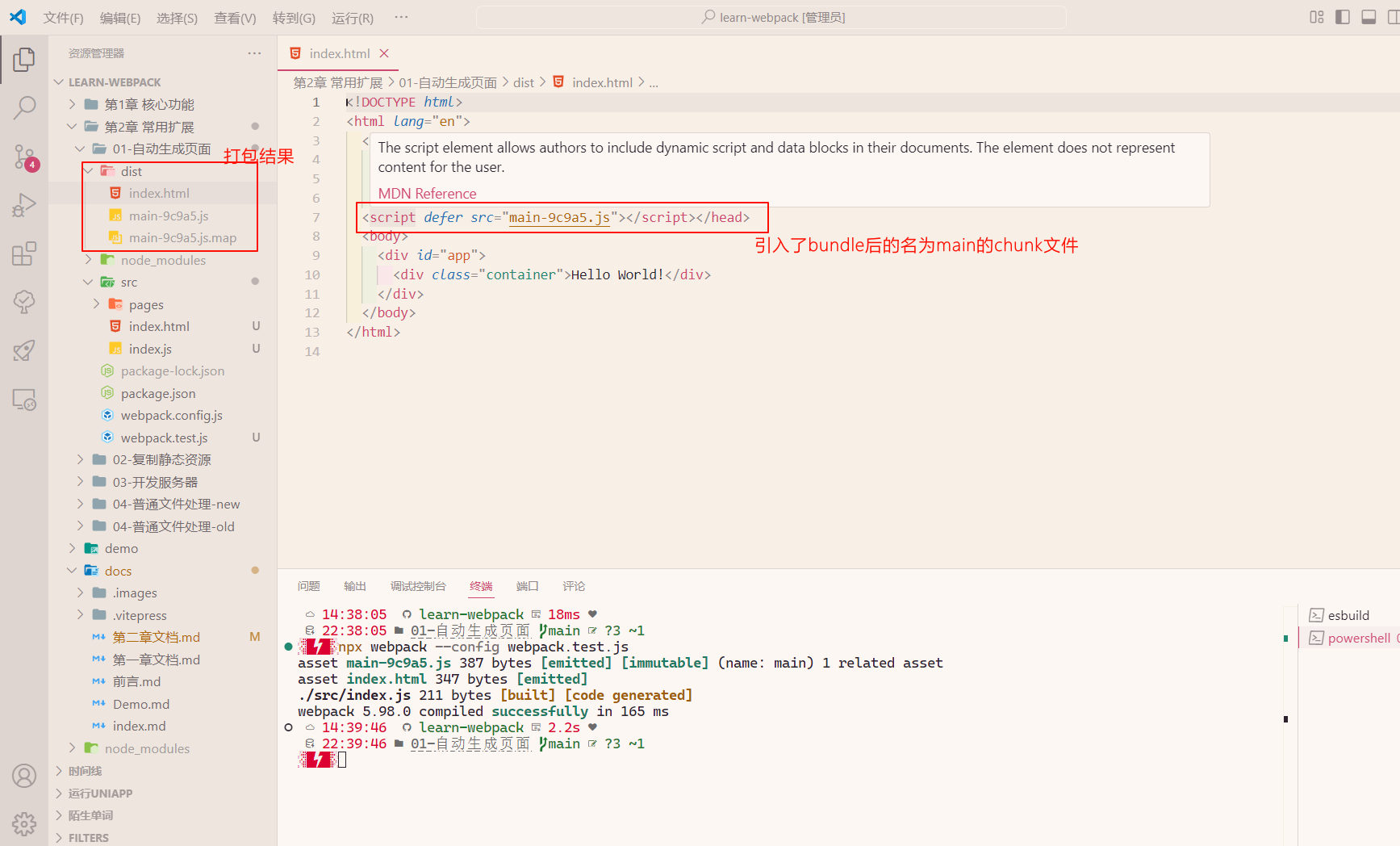Open the 运行(R) menu

pyautogui.click(x=353, y=18)
